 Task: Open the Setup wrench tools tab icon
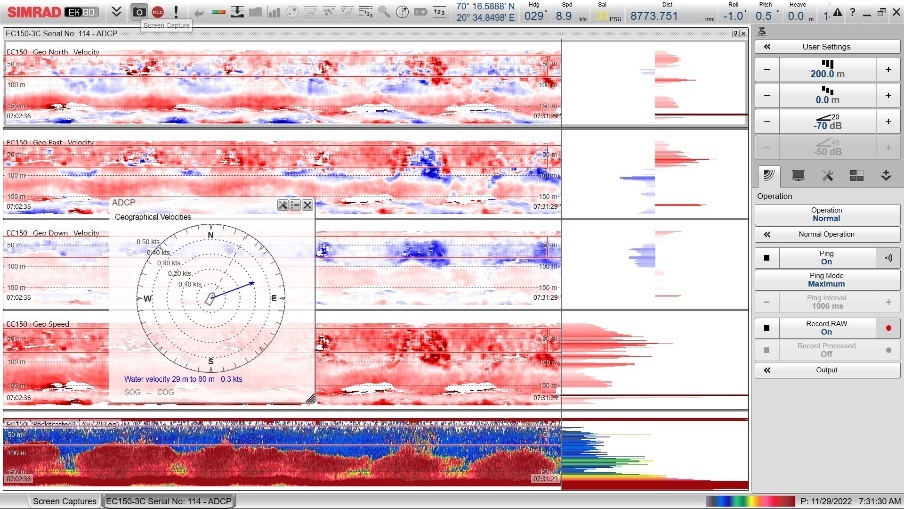coord(827,175)
